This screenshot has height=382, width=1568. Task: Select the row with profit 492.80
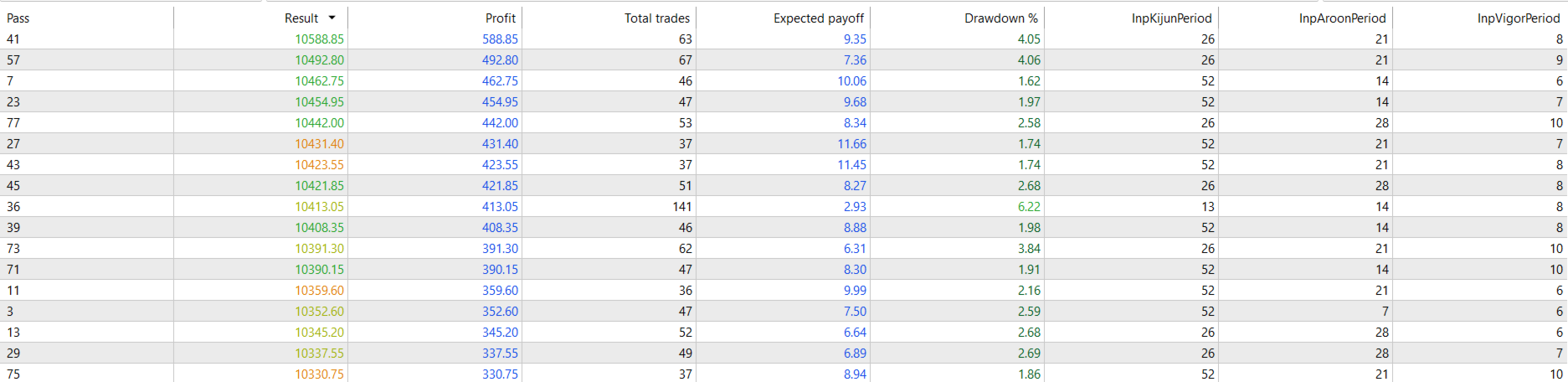click(500, 59)
